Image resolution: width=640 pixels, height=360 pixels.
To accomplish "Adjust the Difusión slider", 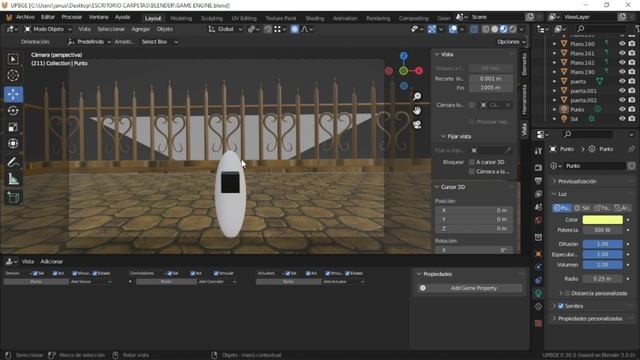I will [602, 244].
